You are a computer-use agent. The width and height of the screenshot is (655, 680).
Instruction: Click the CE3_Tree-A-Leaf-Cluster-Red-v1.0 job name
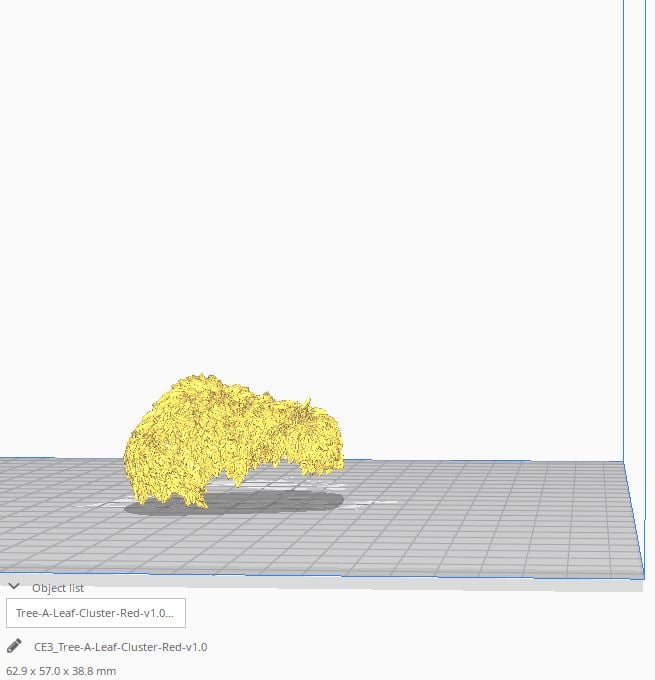click(121, 647)
